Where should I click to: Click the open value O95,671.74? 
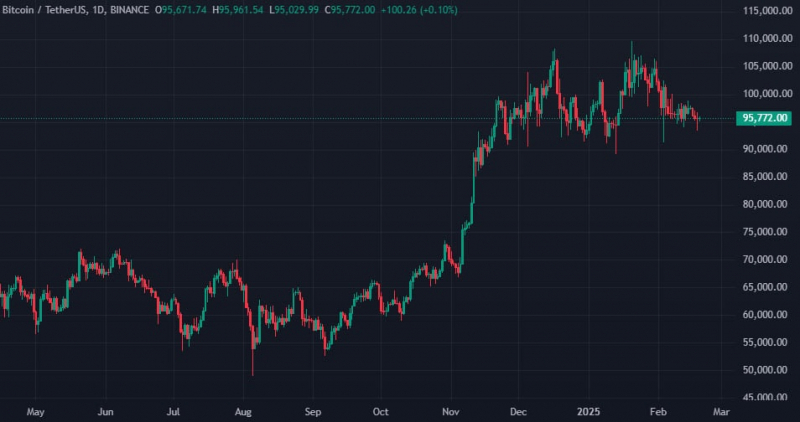click(181, 10)
